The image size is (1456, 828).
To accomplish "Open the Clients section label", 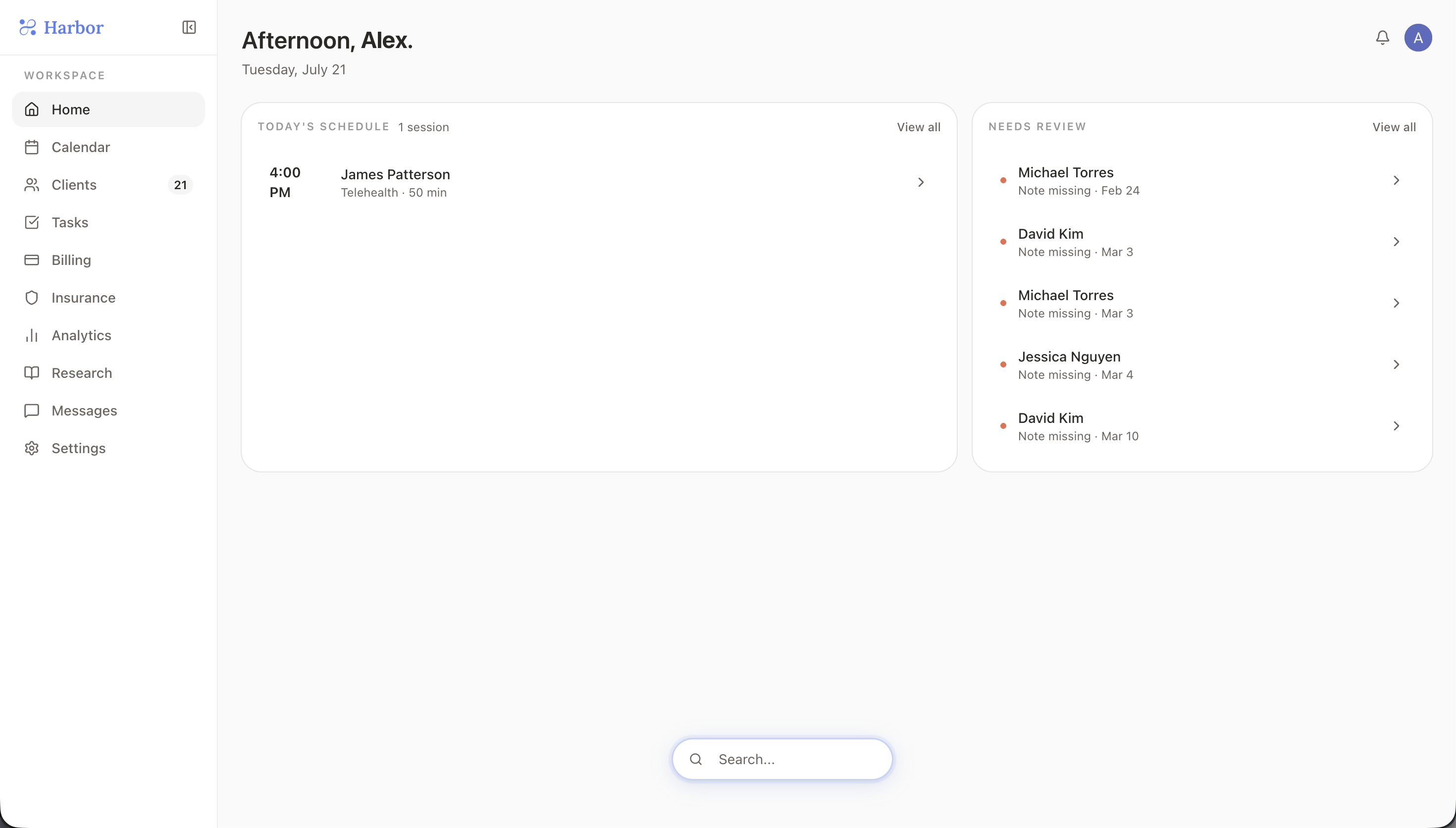I will click(74, 185).
